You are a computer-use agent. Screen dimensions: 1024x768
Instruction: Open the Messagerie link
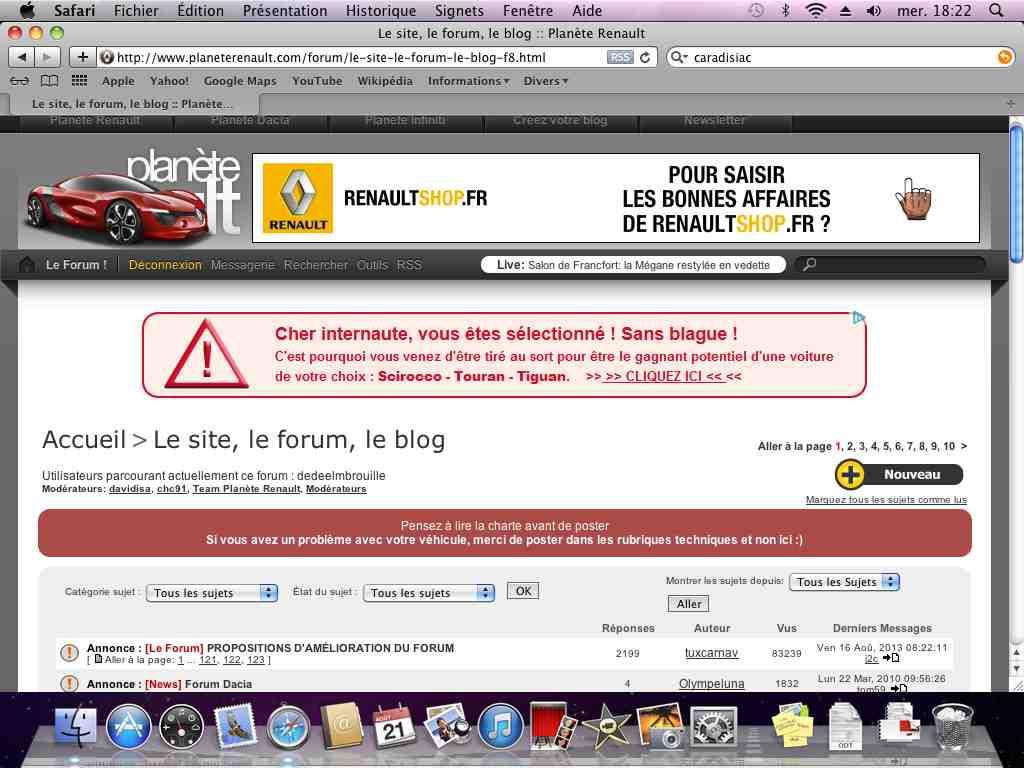pyautogui.click(x=242, y=264)
